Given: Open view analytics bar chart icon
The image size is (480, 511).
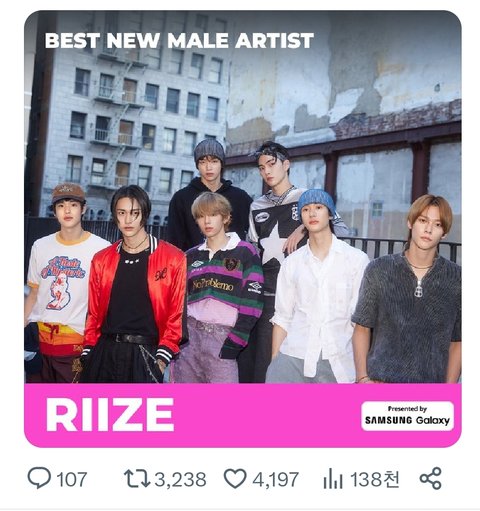Looking at the screenshot, I should 333,479.
